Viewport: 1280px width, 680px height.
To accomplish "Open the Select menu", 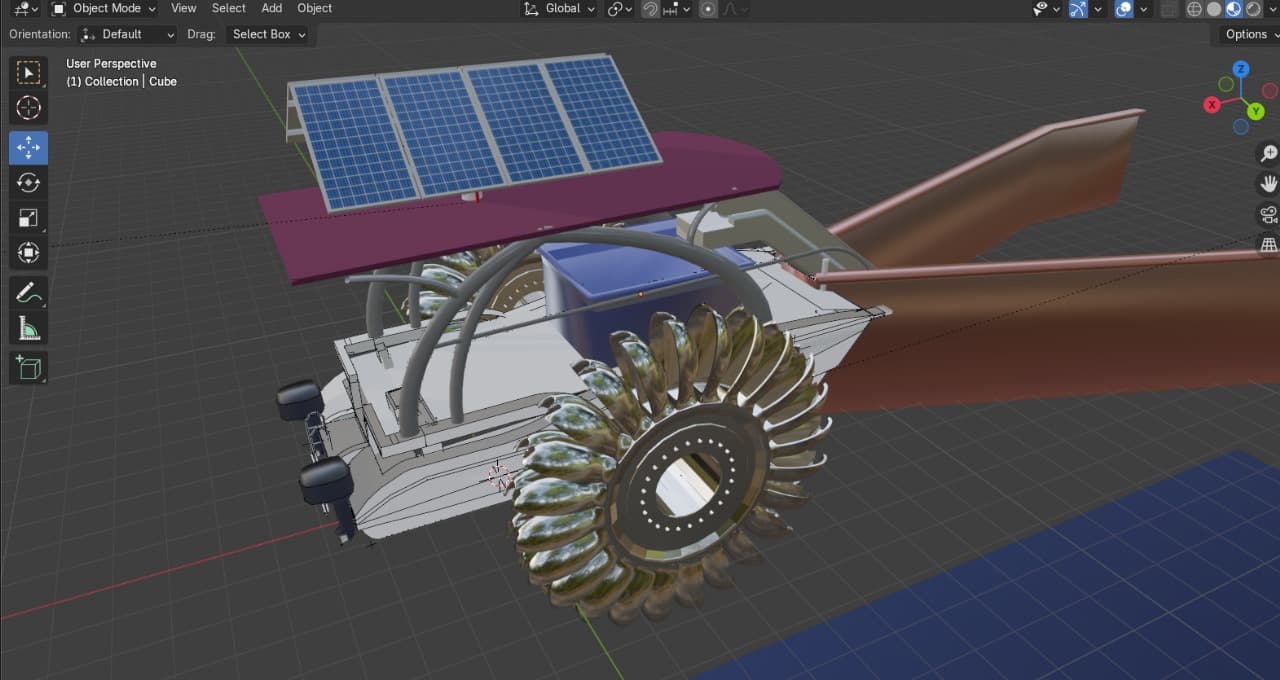I will tap(229, 8).
